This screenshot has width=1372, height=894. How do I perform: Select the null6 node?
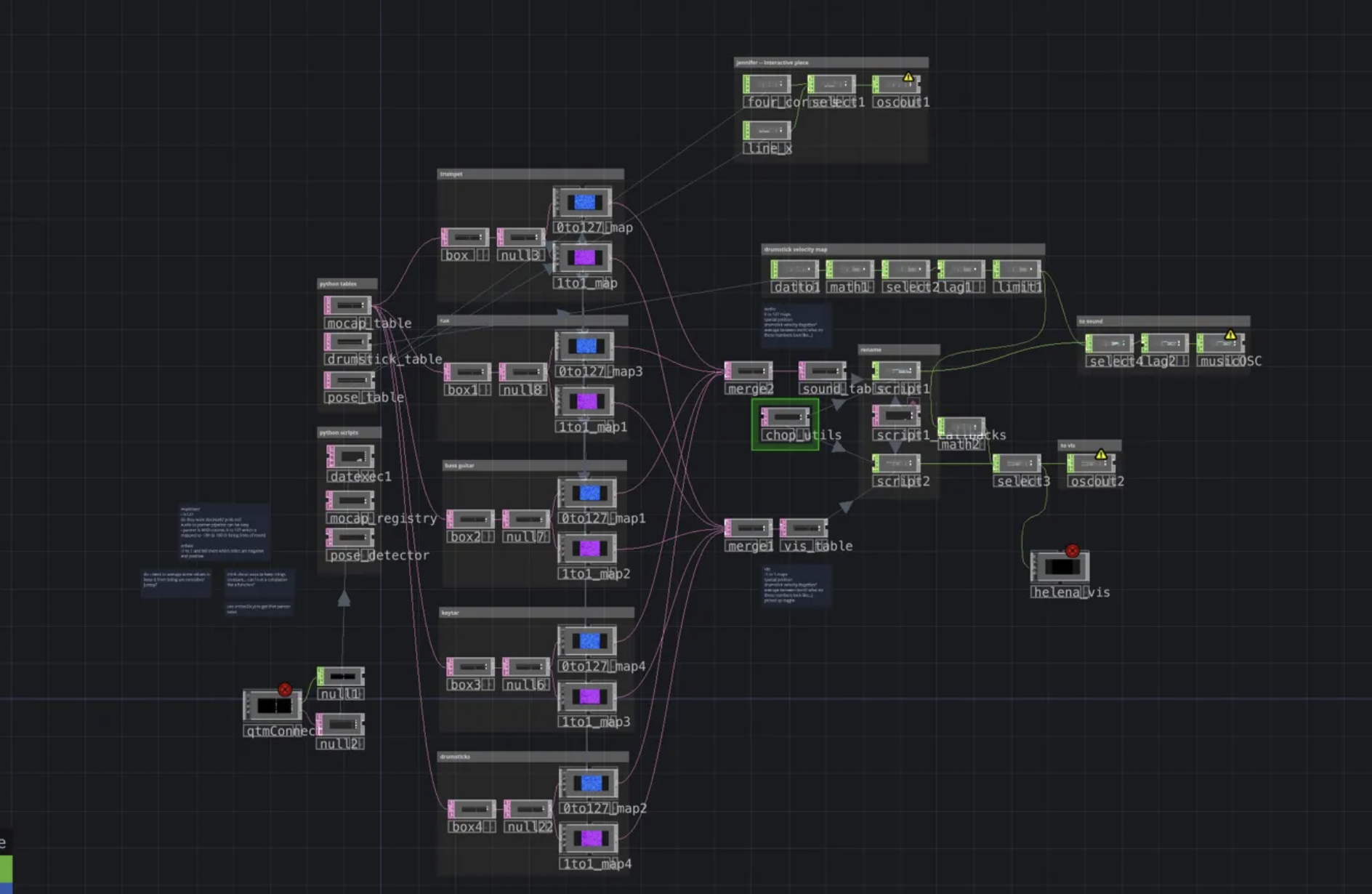525,667
